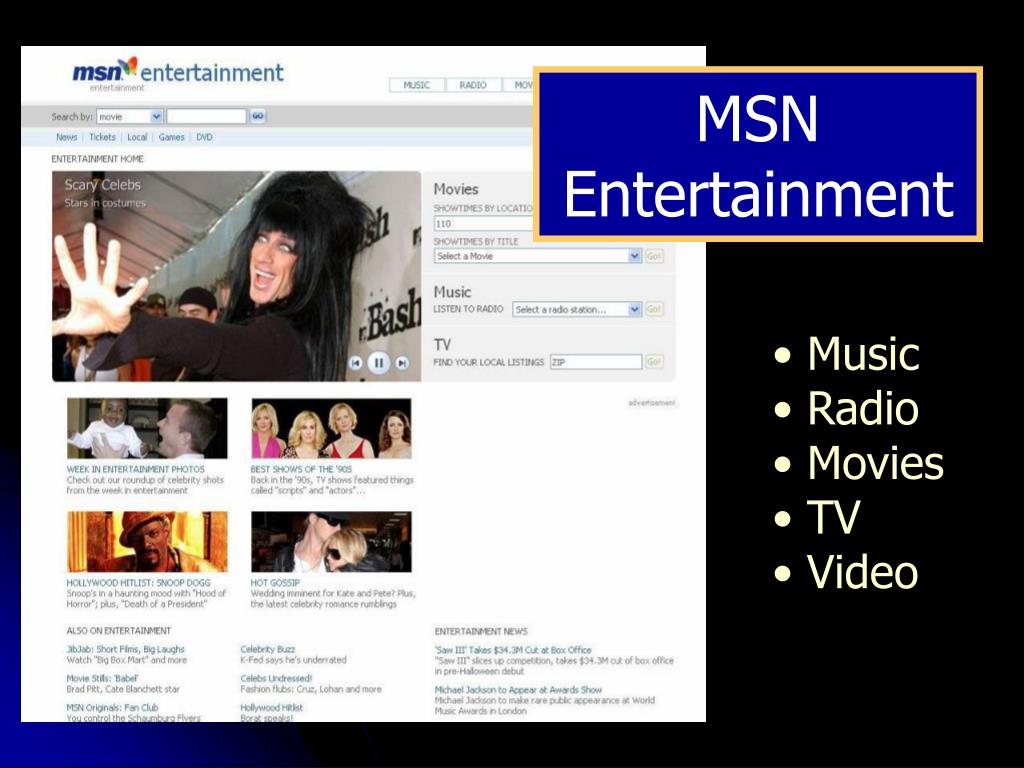Click the search Go button

[258, 116]
